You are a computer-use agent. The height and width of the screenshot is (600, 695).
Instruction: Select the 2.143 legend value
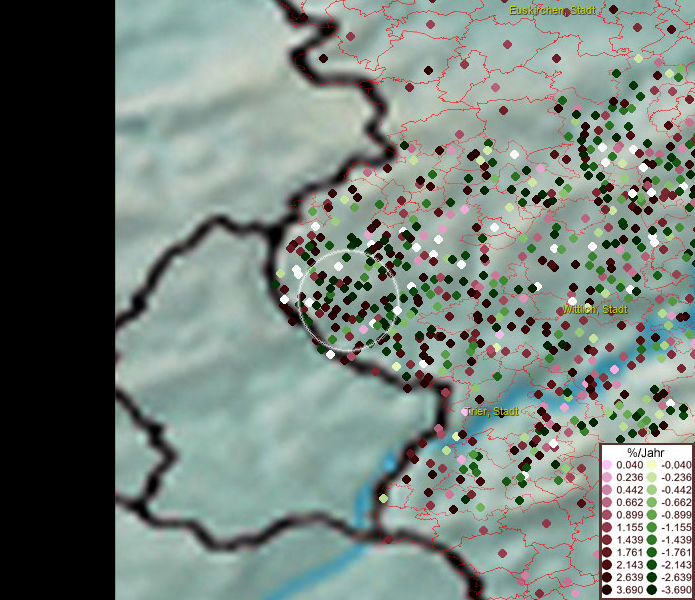[629, 565]
